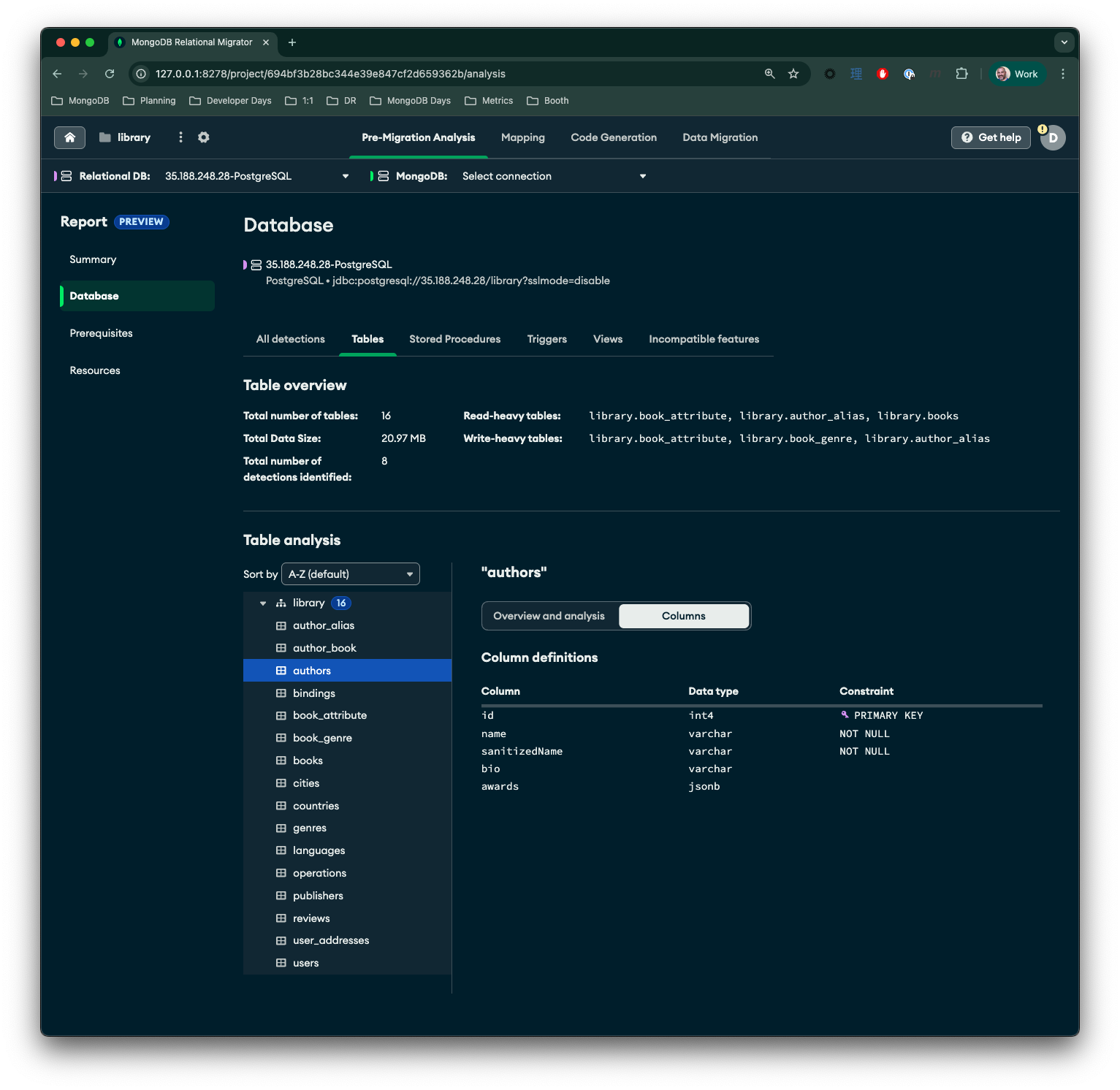Switch to Overview and analysis view

pyautogui.click(x=549, y=616)
